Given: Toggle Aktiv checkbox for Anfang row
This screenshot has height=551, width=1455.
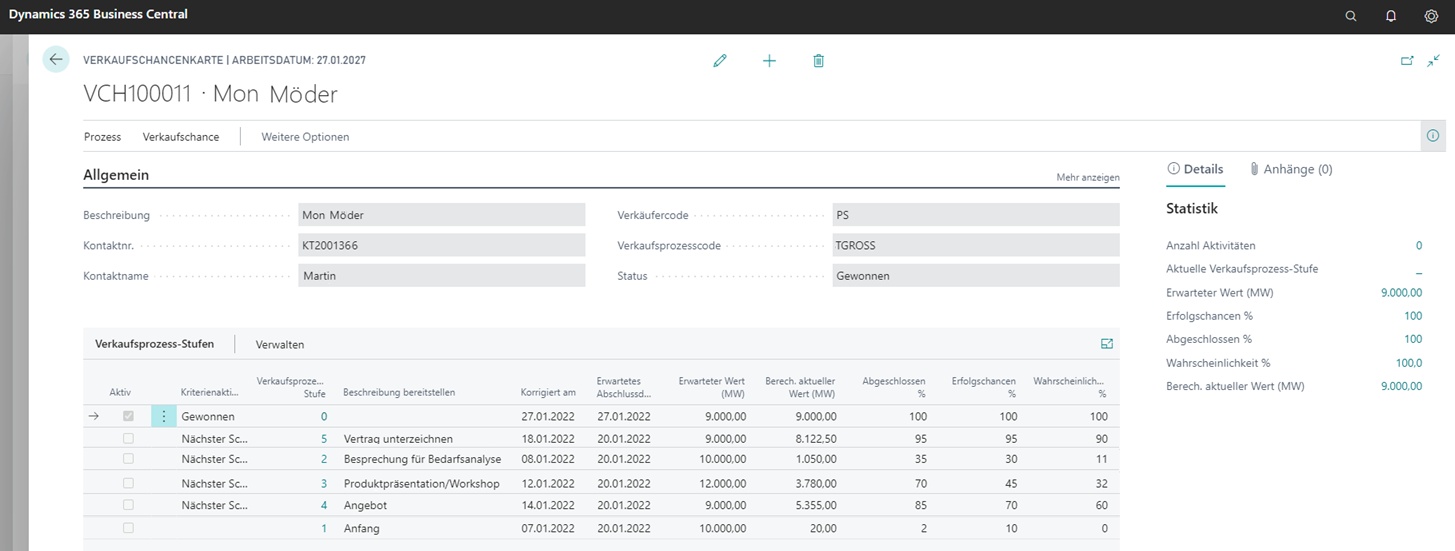Looking at the screenshot, I should 128,528.
